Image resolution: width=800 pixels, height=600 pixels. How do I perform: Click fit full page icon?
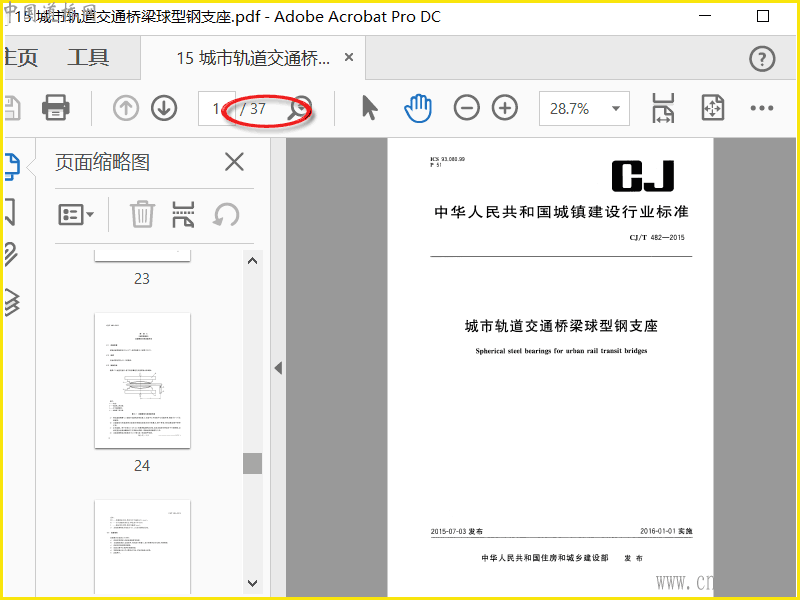(x=713, y=108)
